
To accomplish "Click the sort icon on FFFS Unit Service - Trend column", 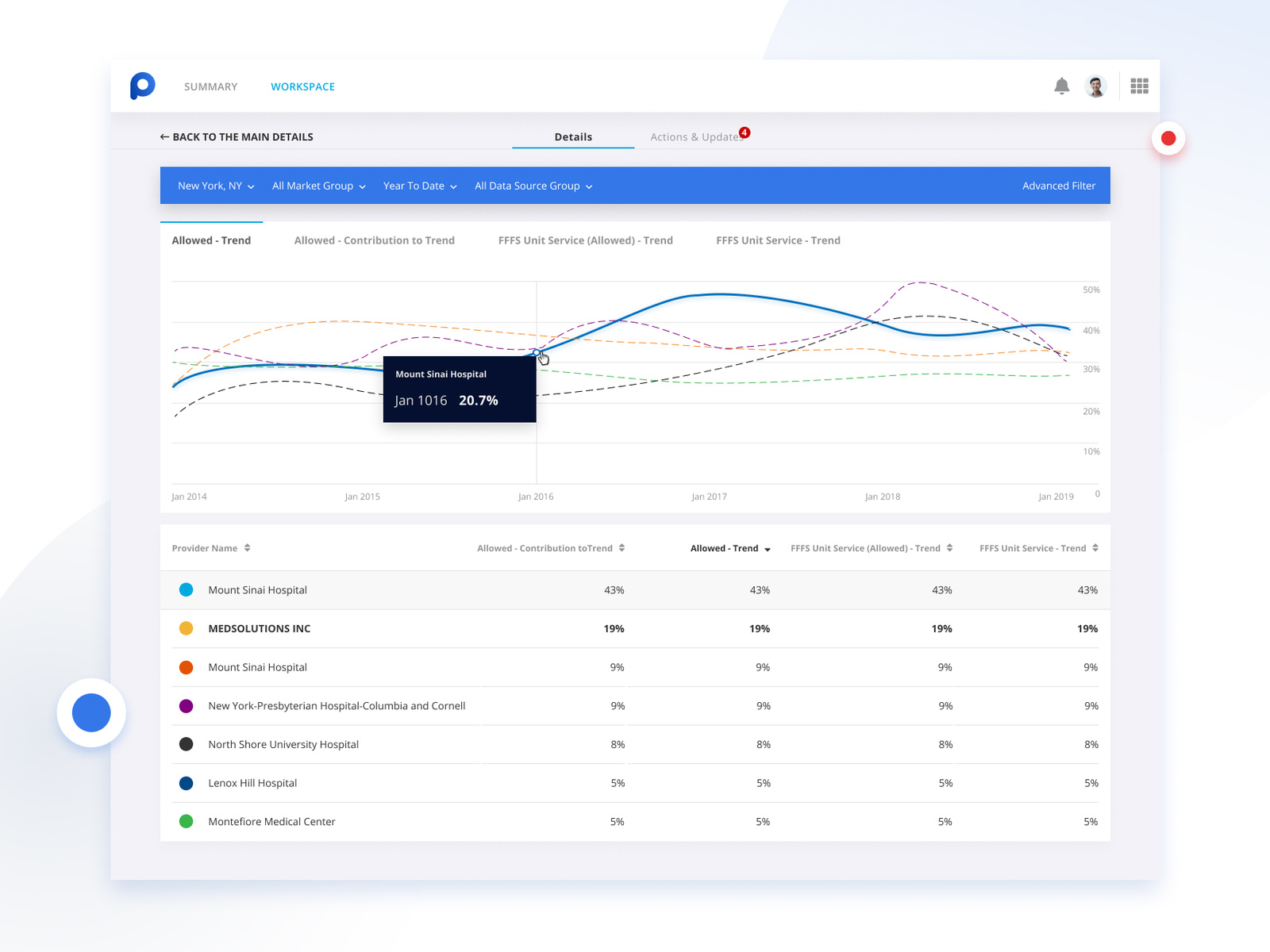I will 1095,547.
